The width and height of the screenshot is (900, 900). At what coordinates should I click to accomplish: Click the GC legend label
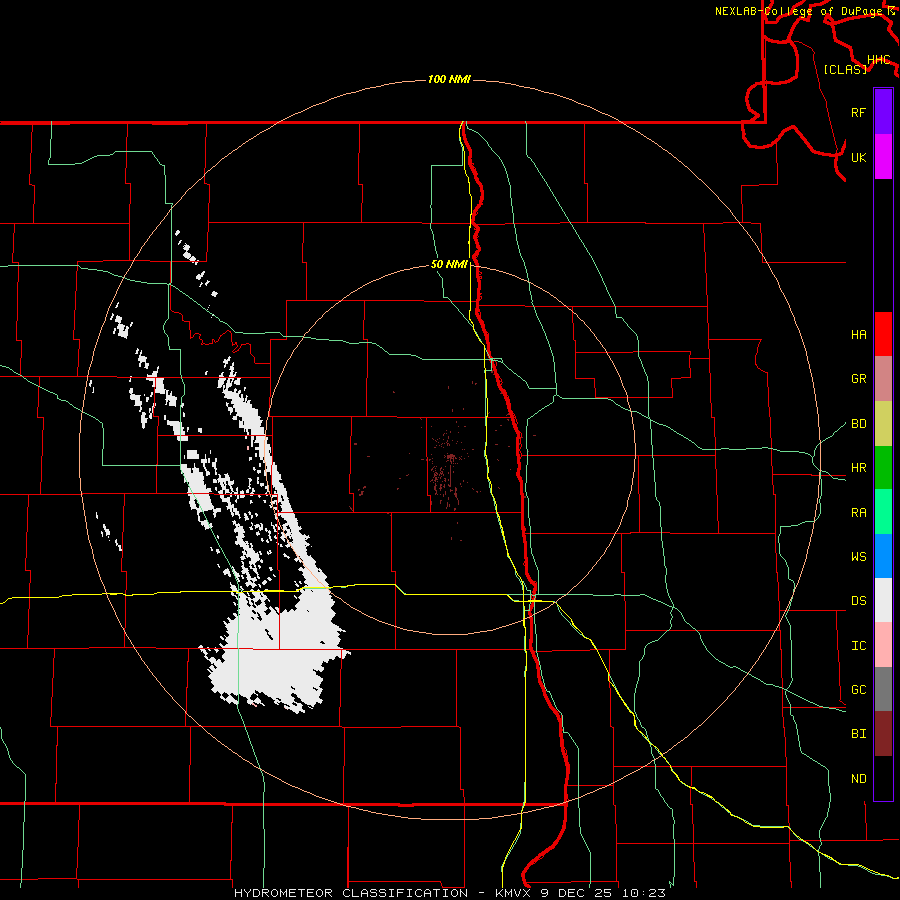pos(859,689)
